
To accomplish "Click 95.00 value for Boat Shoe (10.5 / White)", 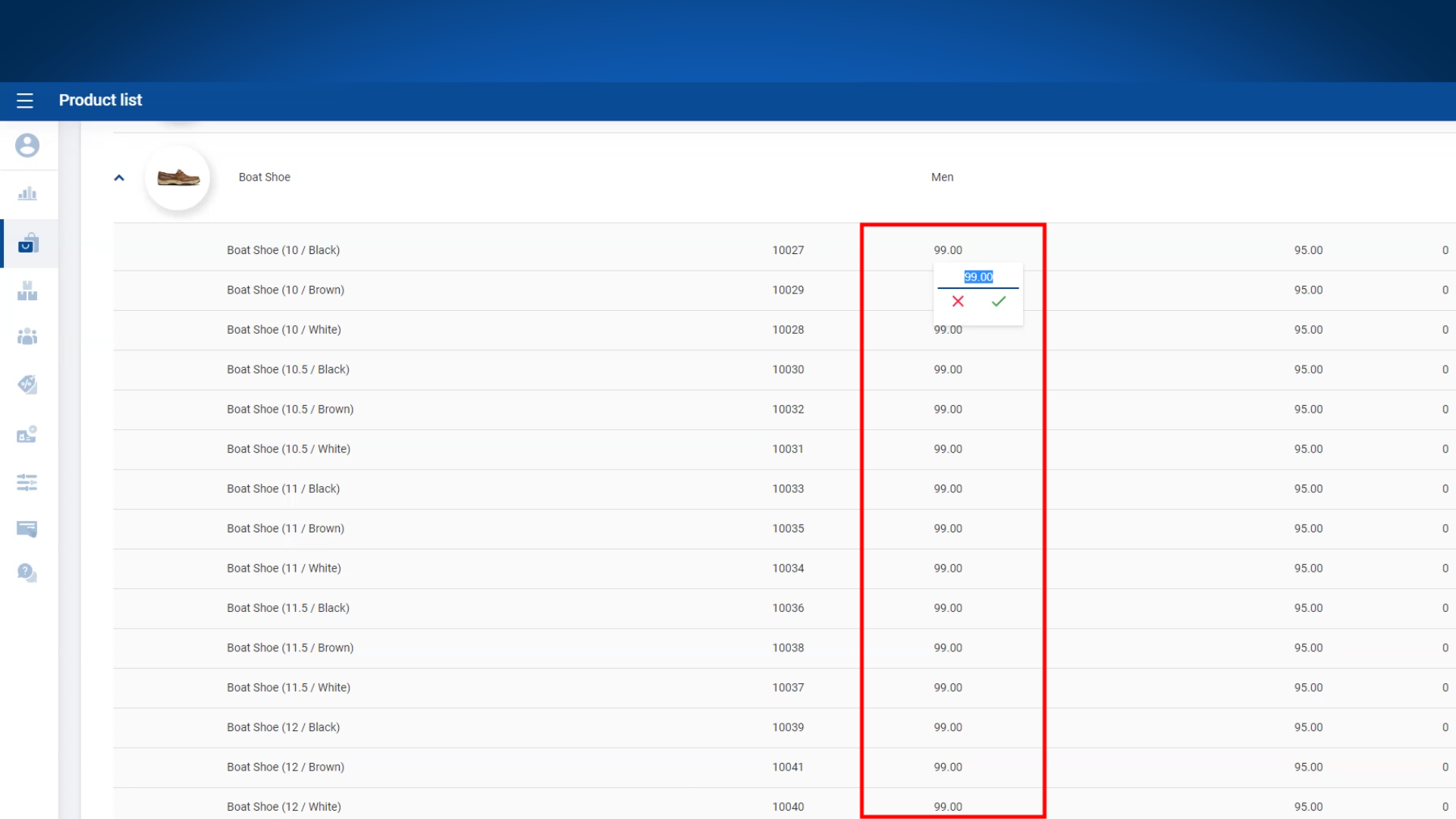I will [1307, 449].
